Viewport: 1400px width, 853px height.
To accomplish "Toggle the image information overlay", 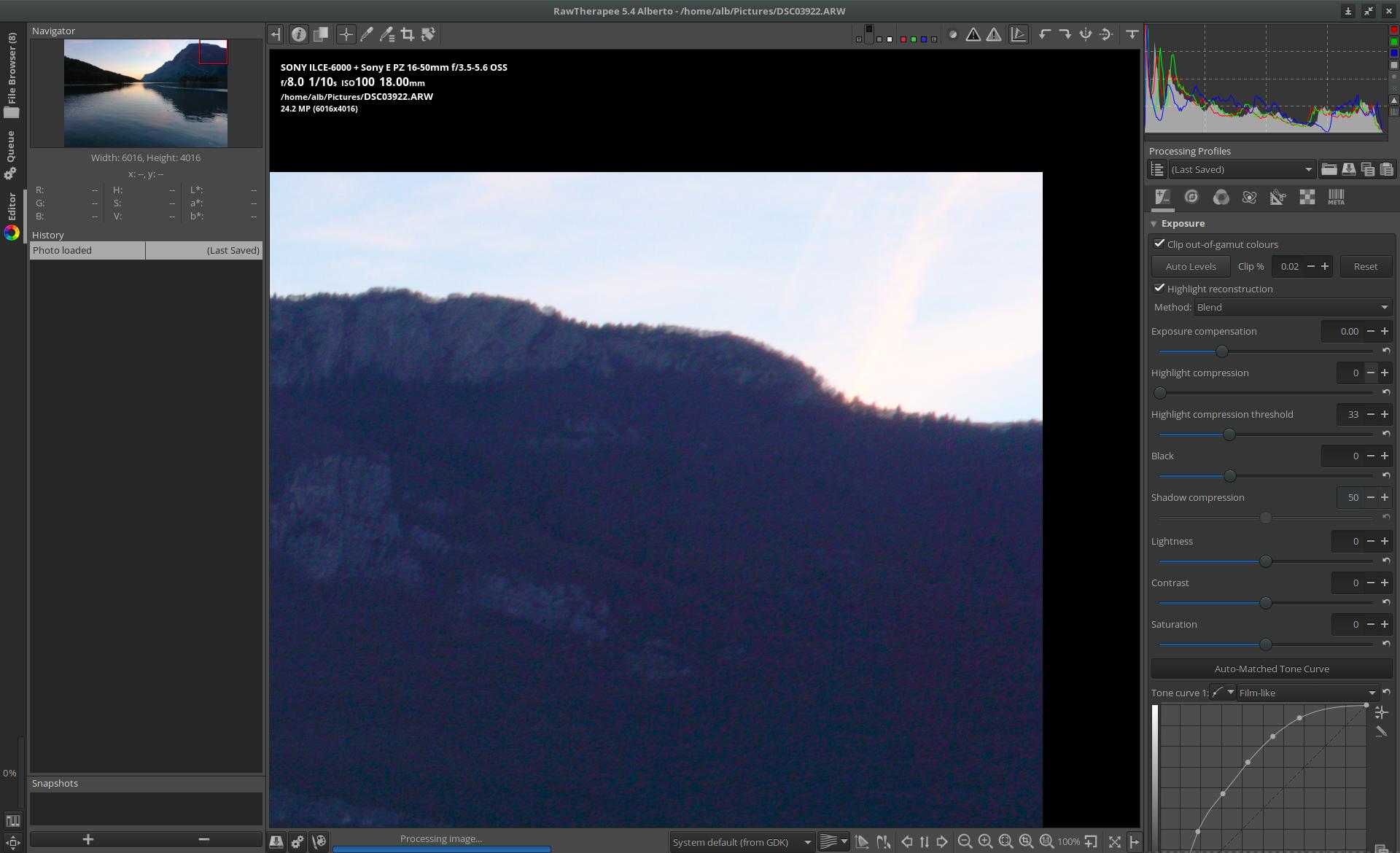I will pos(298,34).
